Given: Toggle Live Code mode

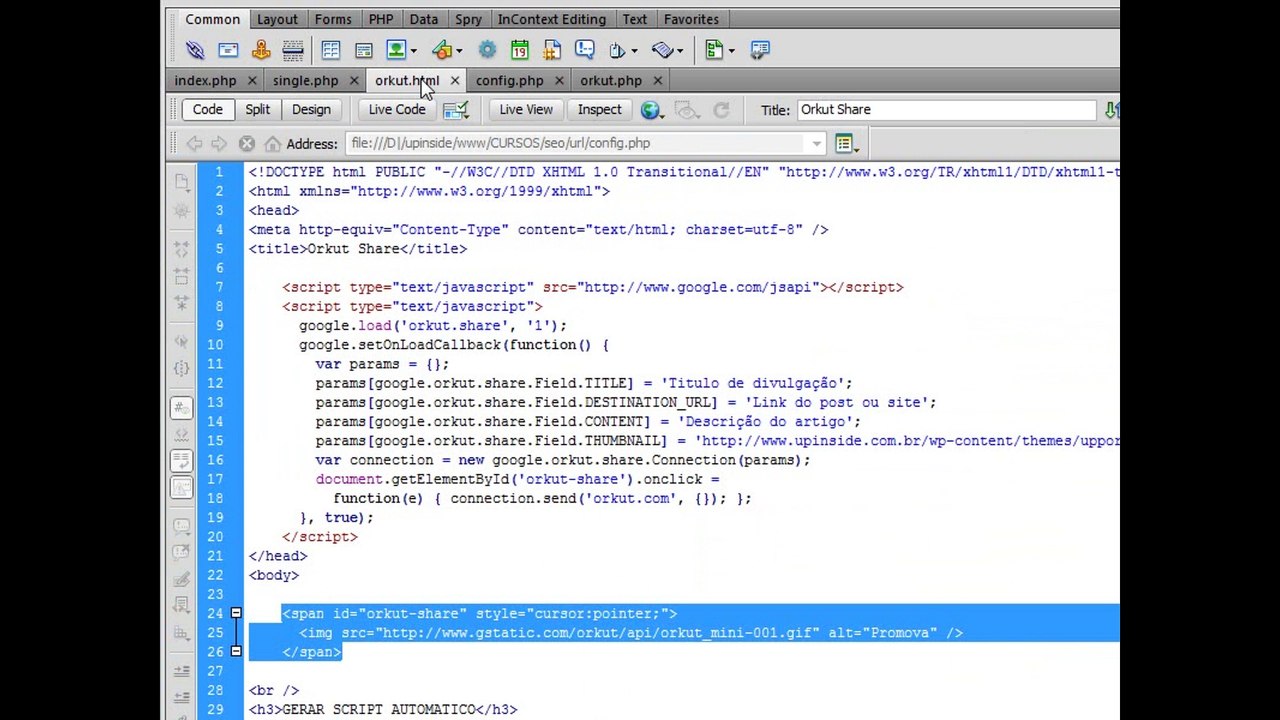Looking at the screenshot, I should point(397,109).
